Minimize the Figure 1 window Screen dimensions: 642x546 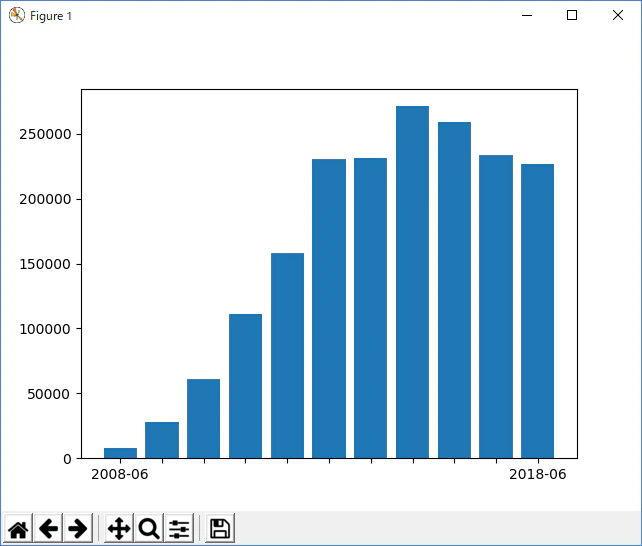pyautogui.click(x=527, y=16)
